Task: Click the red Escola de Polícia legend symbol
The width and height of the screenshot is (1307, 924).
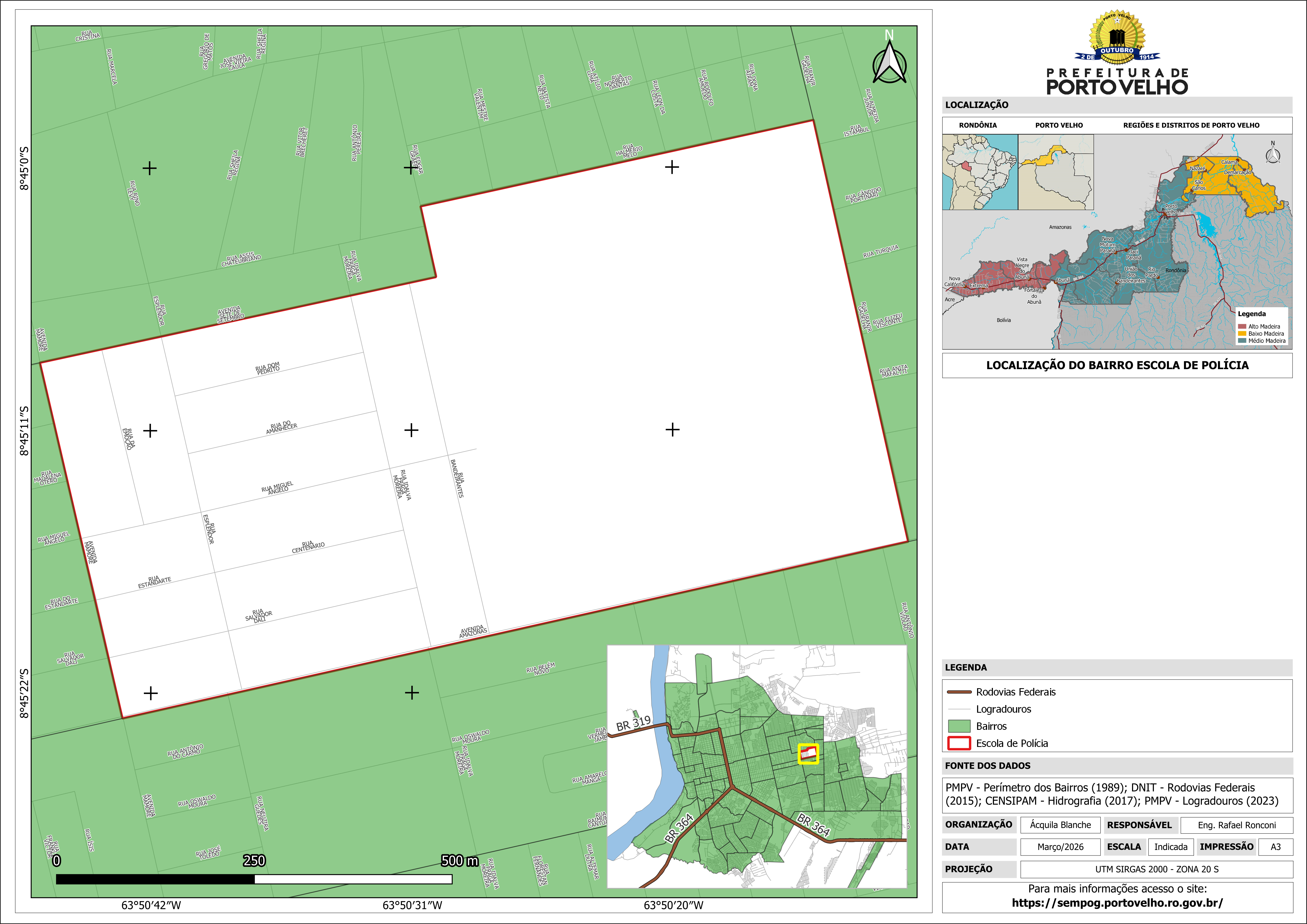Action: click(959, 743)
